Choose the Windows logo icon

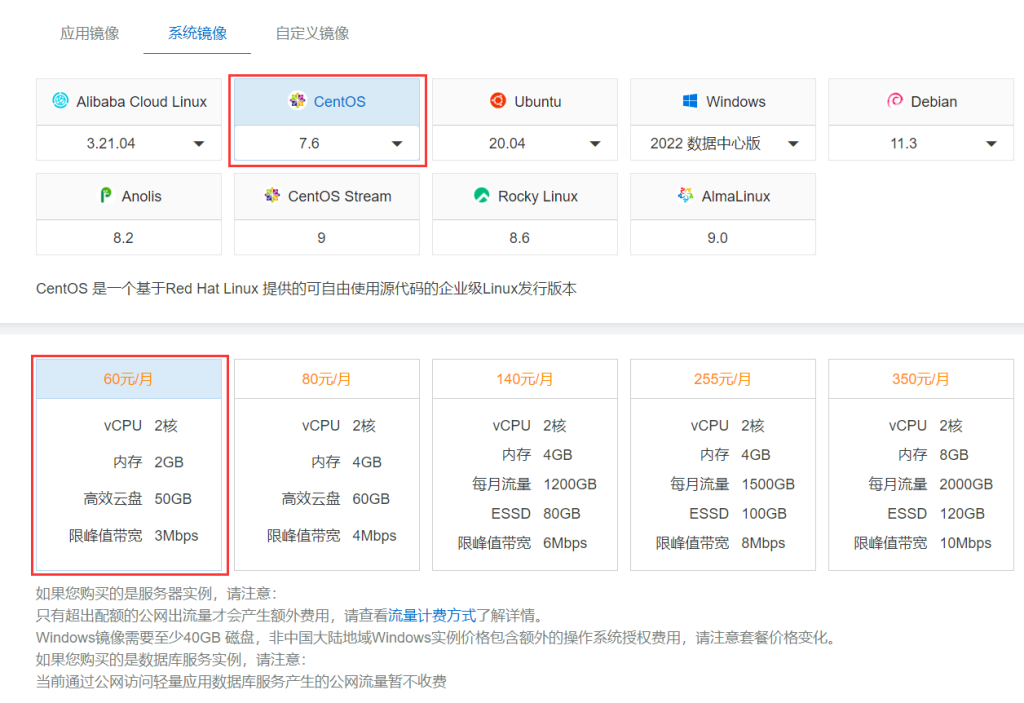pos(690,101)
